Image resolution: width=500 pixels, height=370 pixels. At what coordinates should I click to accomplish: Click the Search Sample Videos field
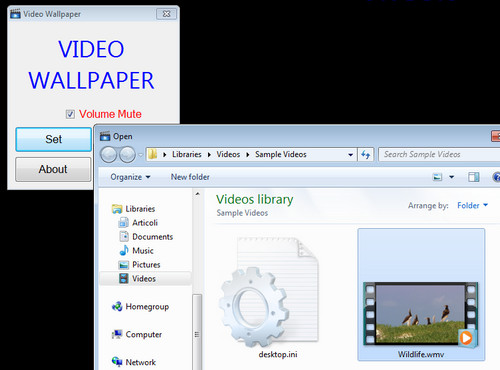coord(439,154)
